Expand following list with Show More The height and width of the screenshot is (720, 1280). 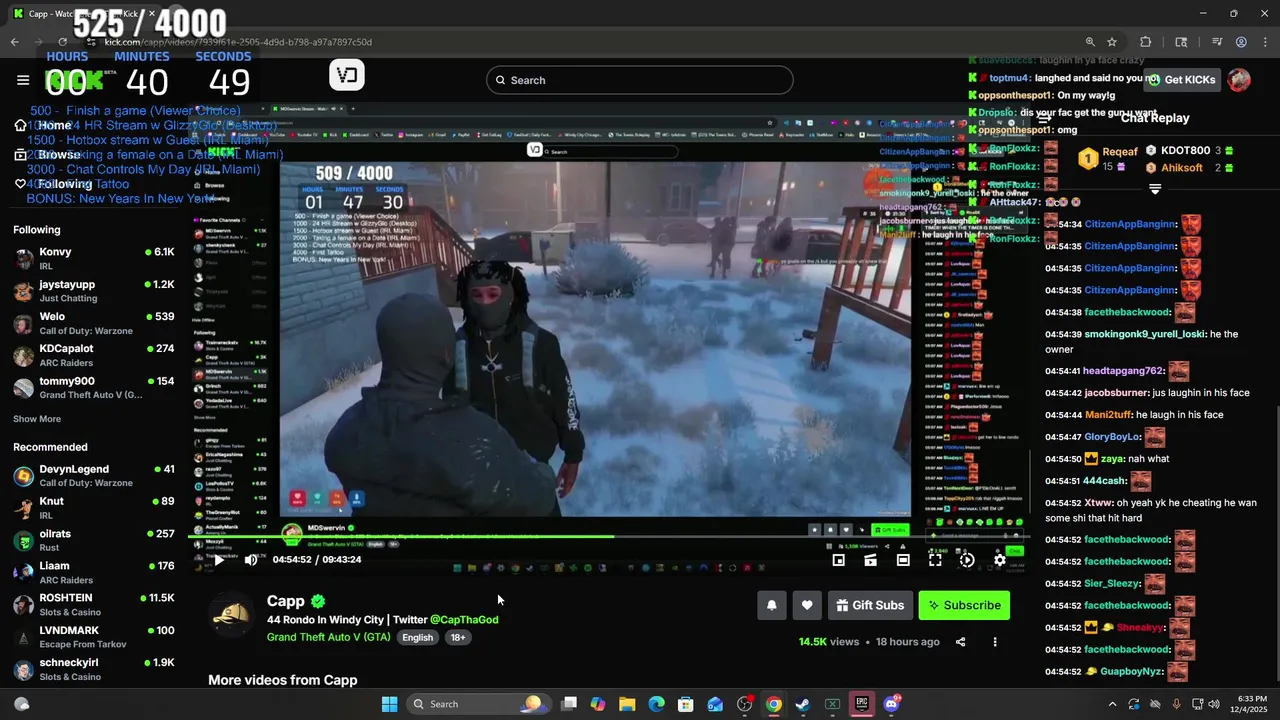pyautogui.click(x=37, y=419)
